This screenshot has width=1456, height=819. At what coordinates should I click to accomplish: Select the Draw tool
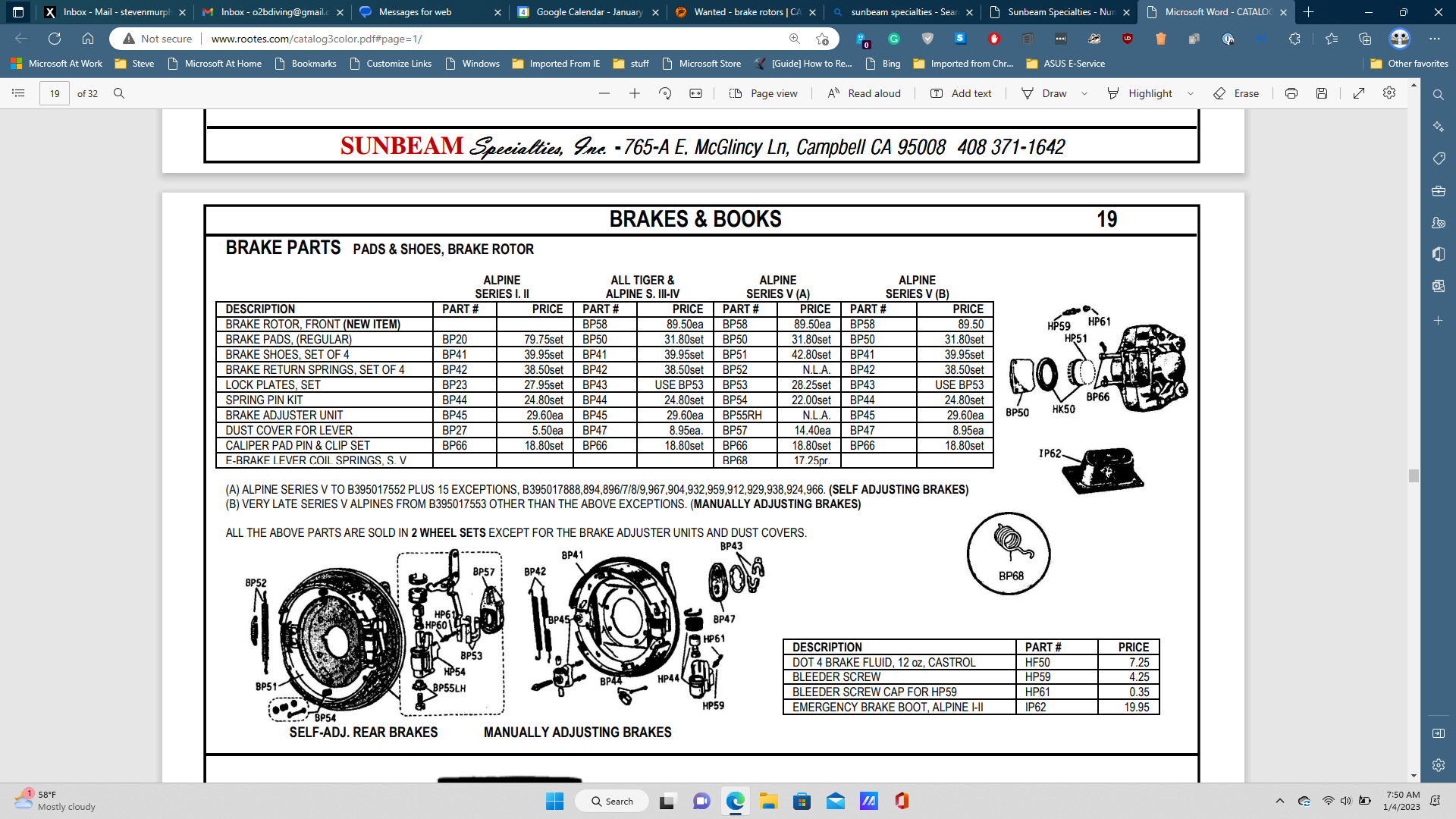(1044, 93)
